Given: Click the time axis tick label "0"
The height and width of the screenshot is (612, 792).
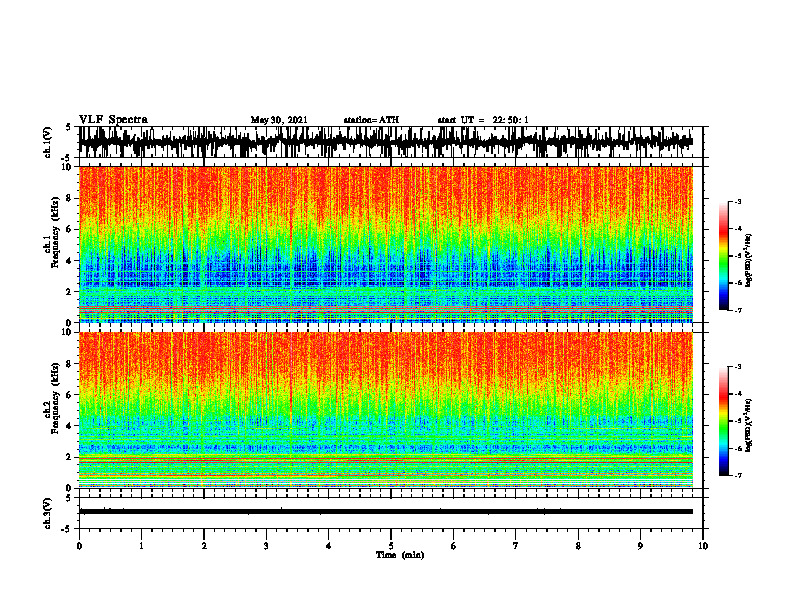Looking at the screenshot, I should [x=79, y=546].
